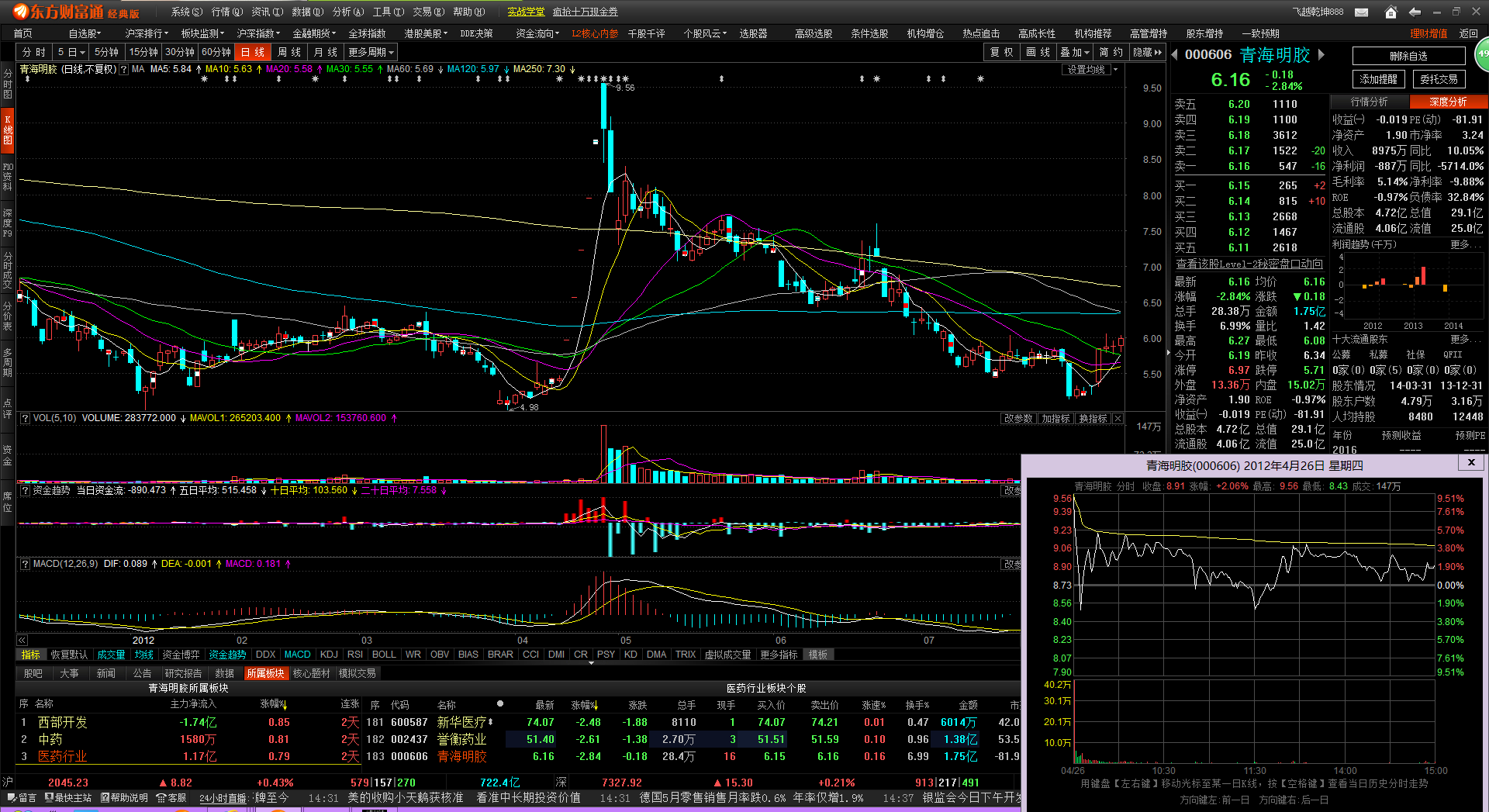This screenshot has height=812, width=1489.
Task: Go to next stock with right triangle arrow
Action: pyautogui.click(x=1321, y=54)
